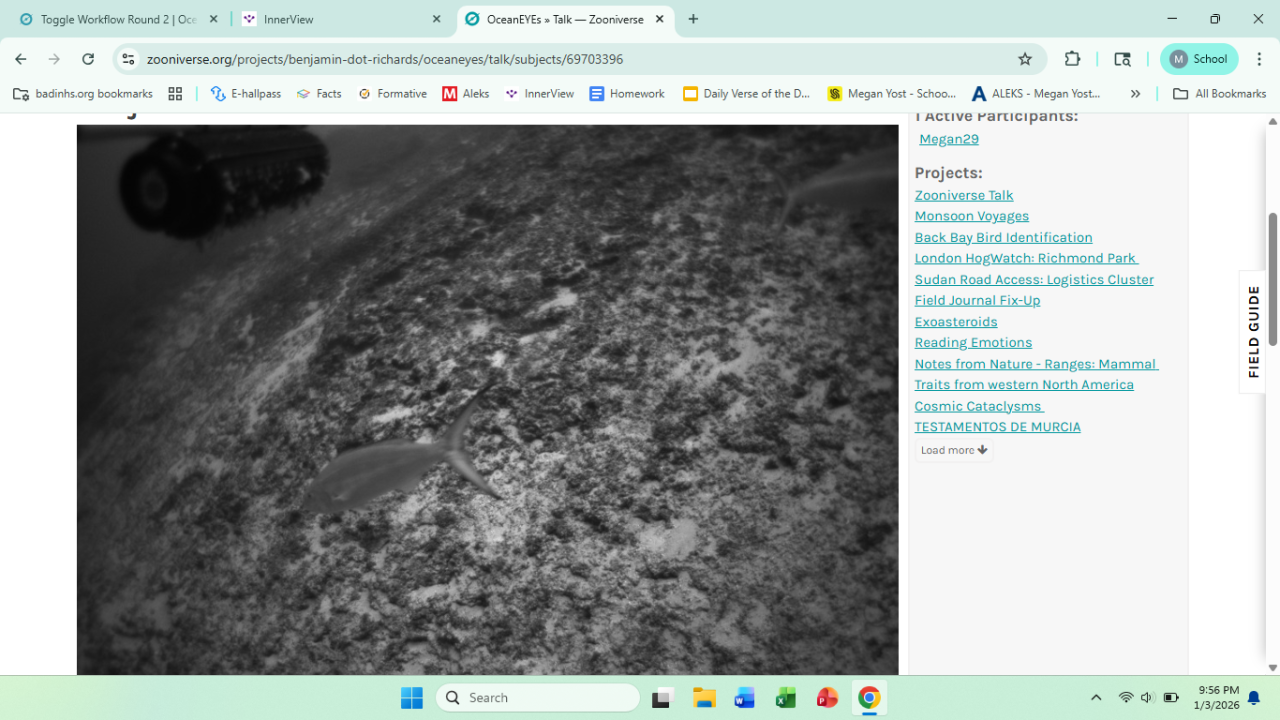Screen dimensions: 1280x720
Task: Open a new tab with the plus button
Action: click(x=693, y=19)
